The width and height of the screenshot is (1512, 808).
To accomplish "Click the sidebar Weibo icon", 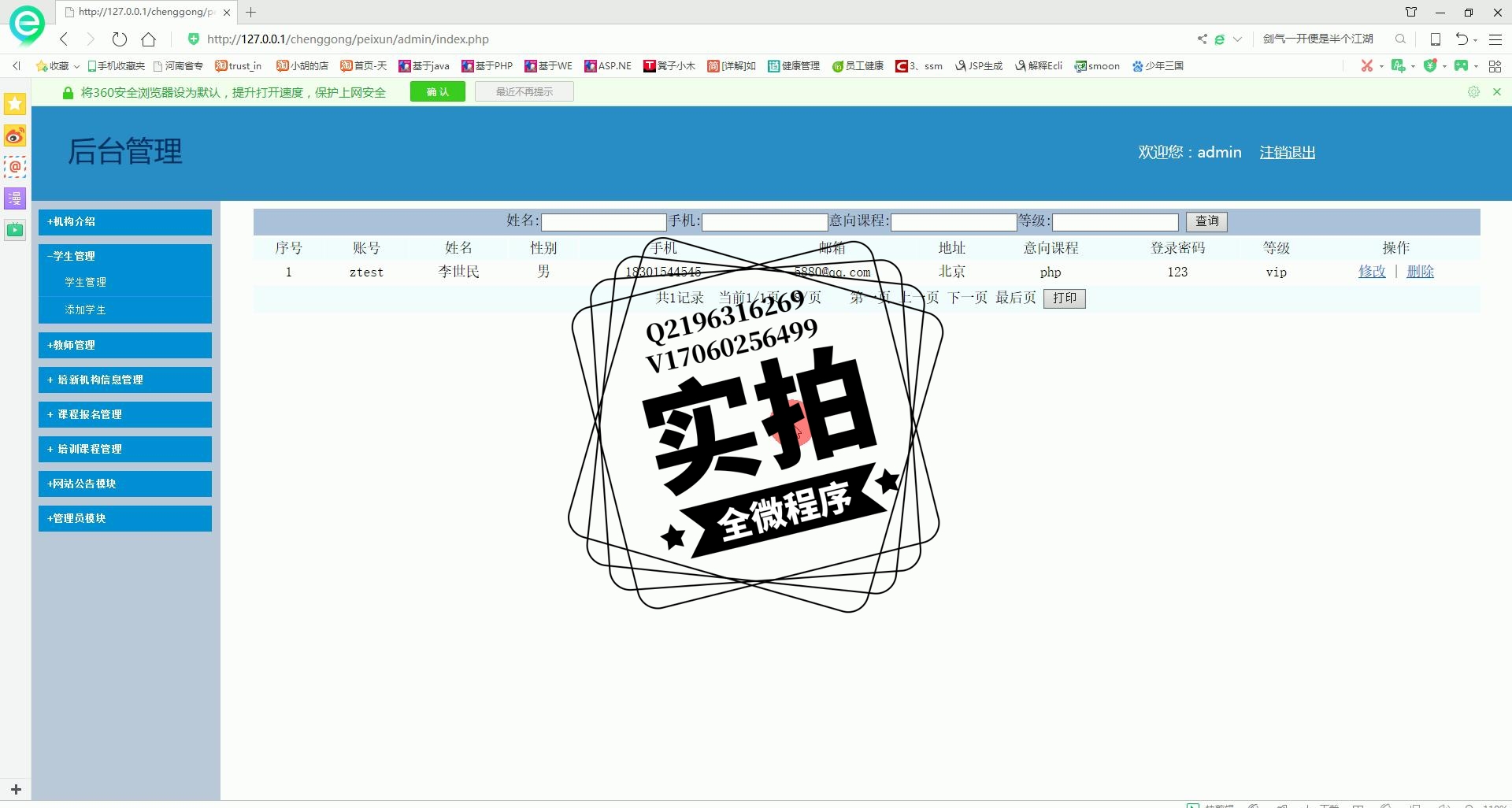I will tap(15, 136).
